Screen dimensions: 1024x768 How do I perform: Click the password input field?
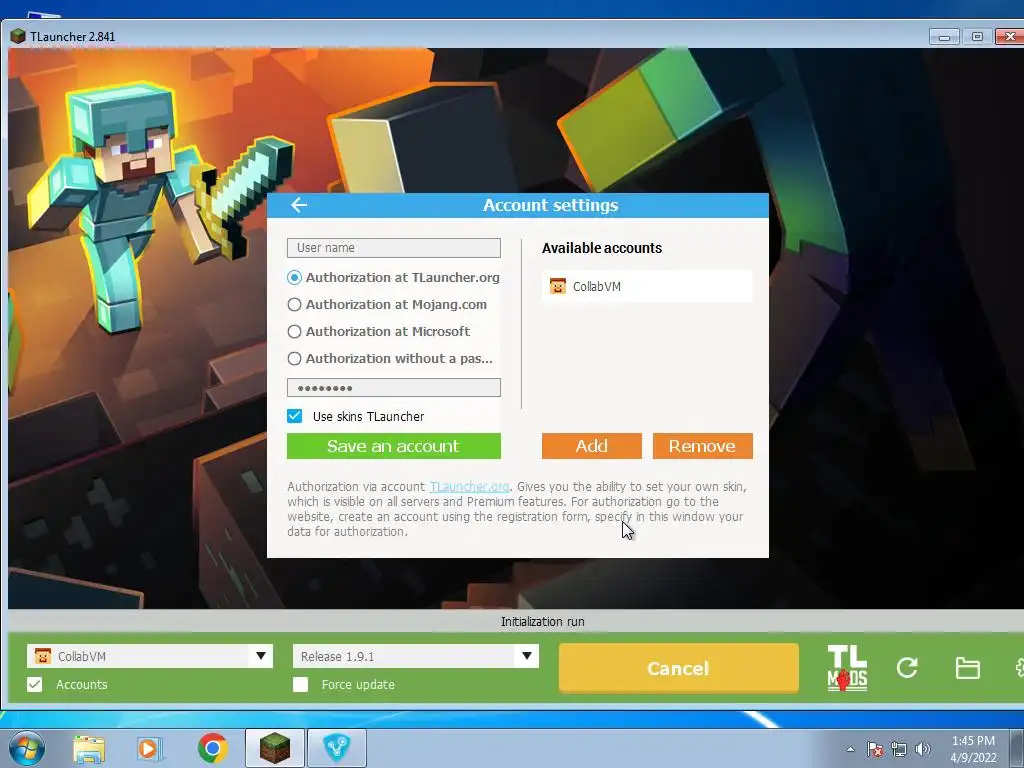point(394,388)
